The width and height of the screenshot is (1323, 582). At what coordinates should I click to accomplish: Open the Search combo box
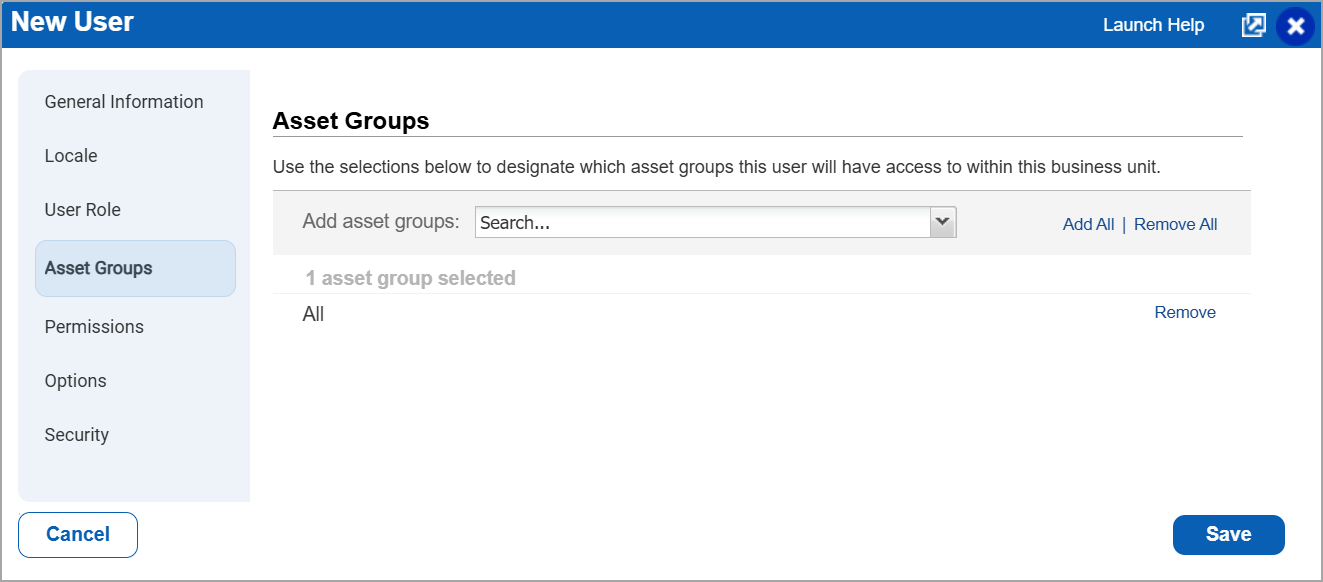point(715,221)
